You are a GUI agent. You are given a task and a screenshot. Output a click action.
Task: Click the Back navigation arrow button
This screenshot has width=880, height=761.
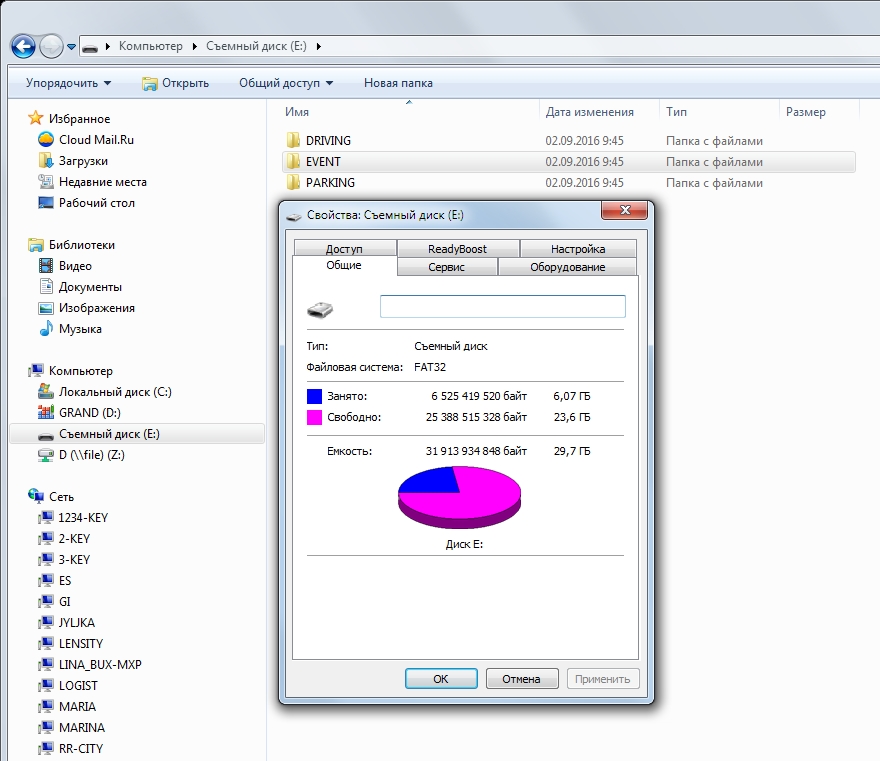(x=23, y=46)
